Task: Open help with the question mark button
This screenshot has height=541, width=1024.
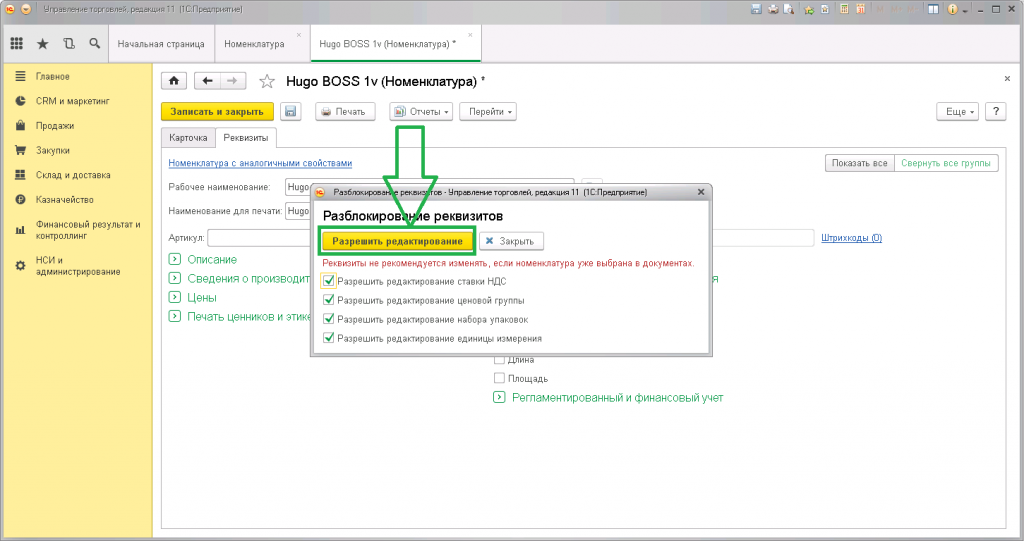Action: pyautogui.click(x=995, y=112)
